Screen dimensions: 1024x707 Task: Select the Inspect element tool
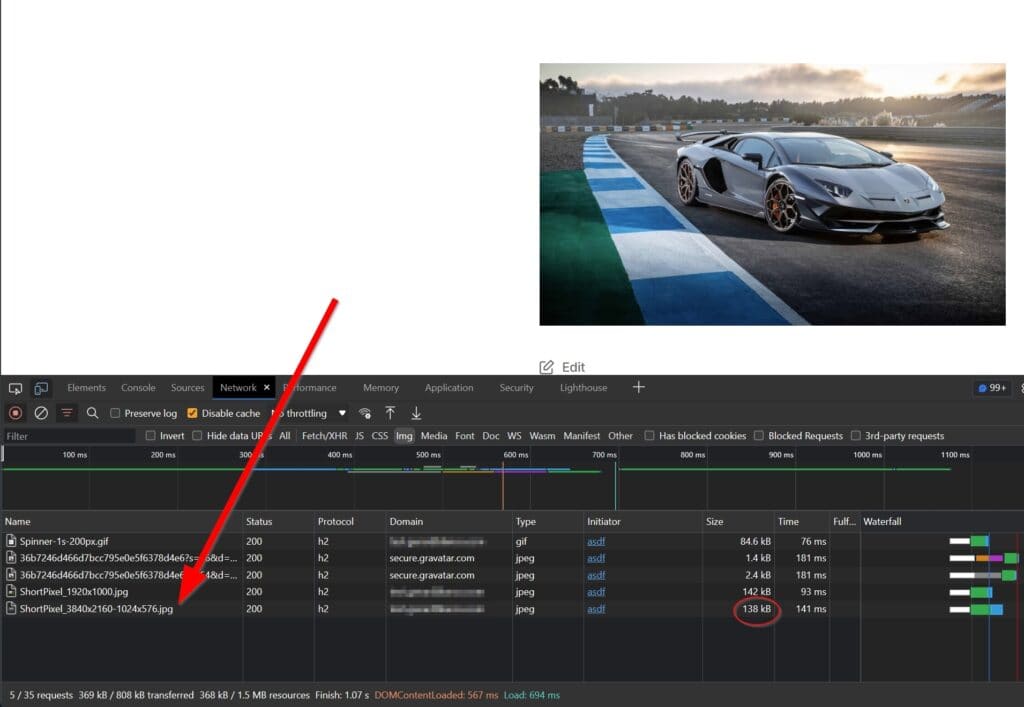pos(15,388)
